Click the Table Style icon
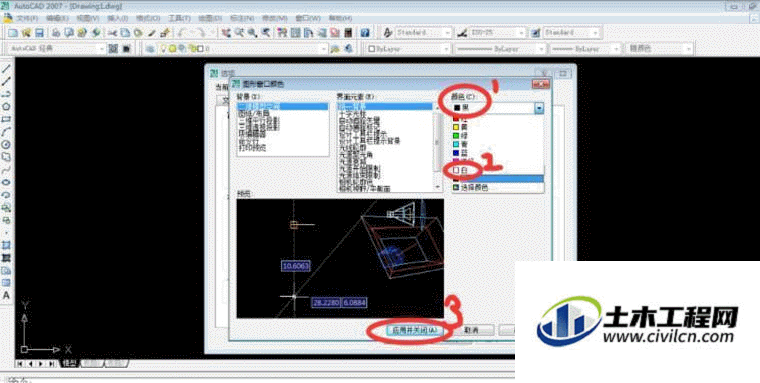Viewport: 760px width, 383px height. click(x=536, y=33)
